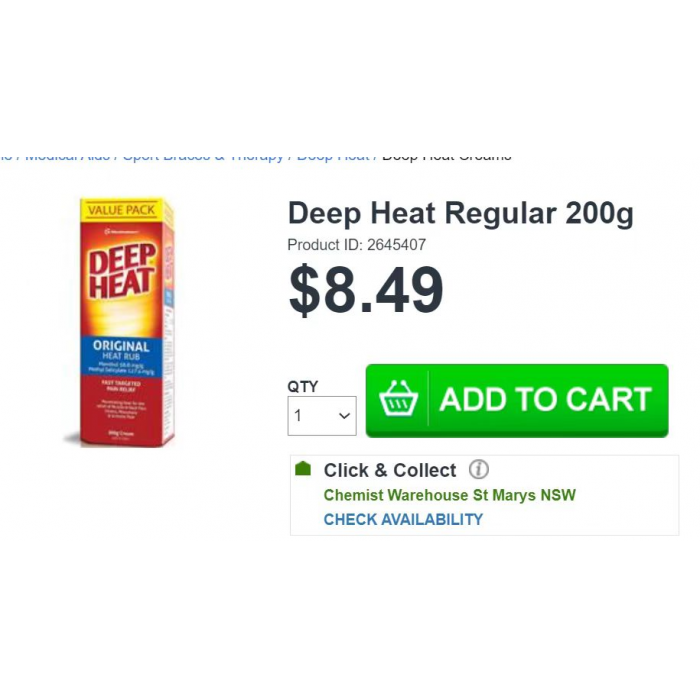Click the basket icon on the cart button

point(398,399)
